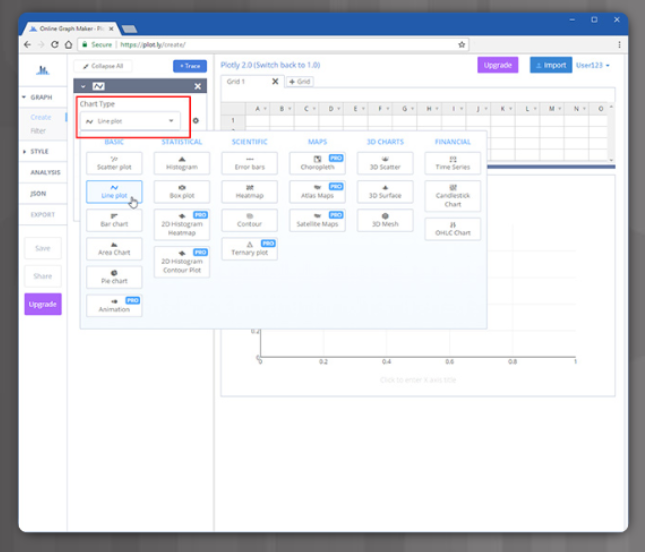Open column H header dropdown

(437, 109)
